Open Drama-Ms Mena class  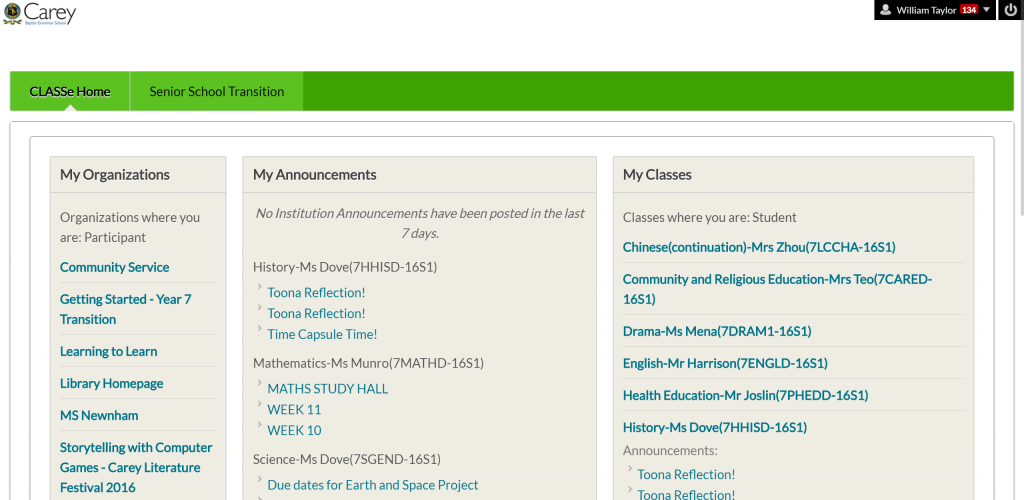click(x=717, y=332)
